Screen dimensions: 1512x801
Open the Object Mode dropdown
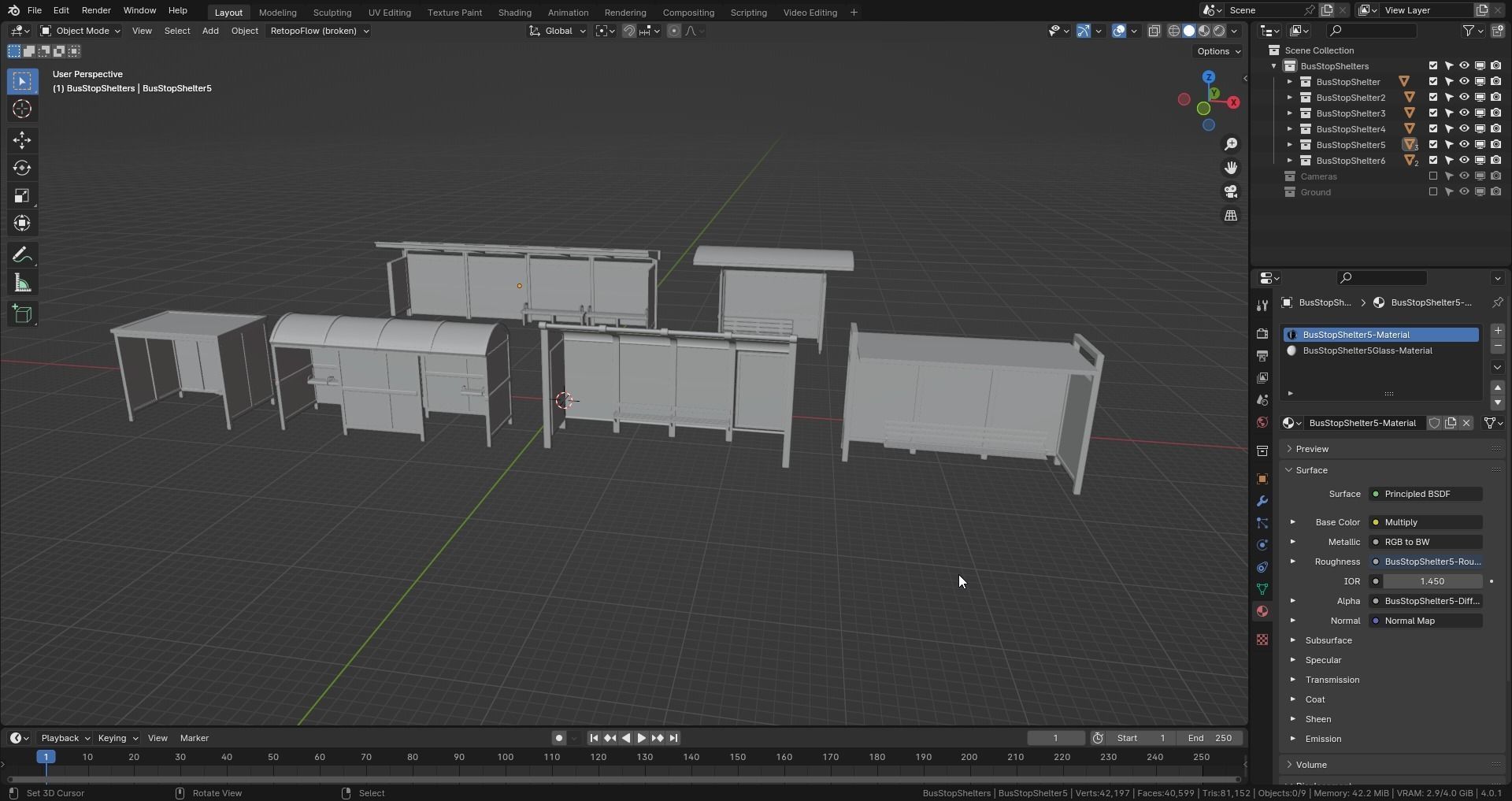[80, 31]
